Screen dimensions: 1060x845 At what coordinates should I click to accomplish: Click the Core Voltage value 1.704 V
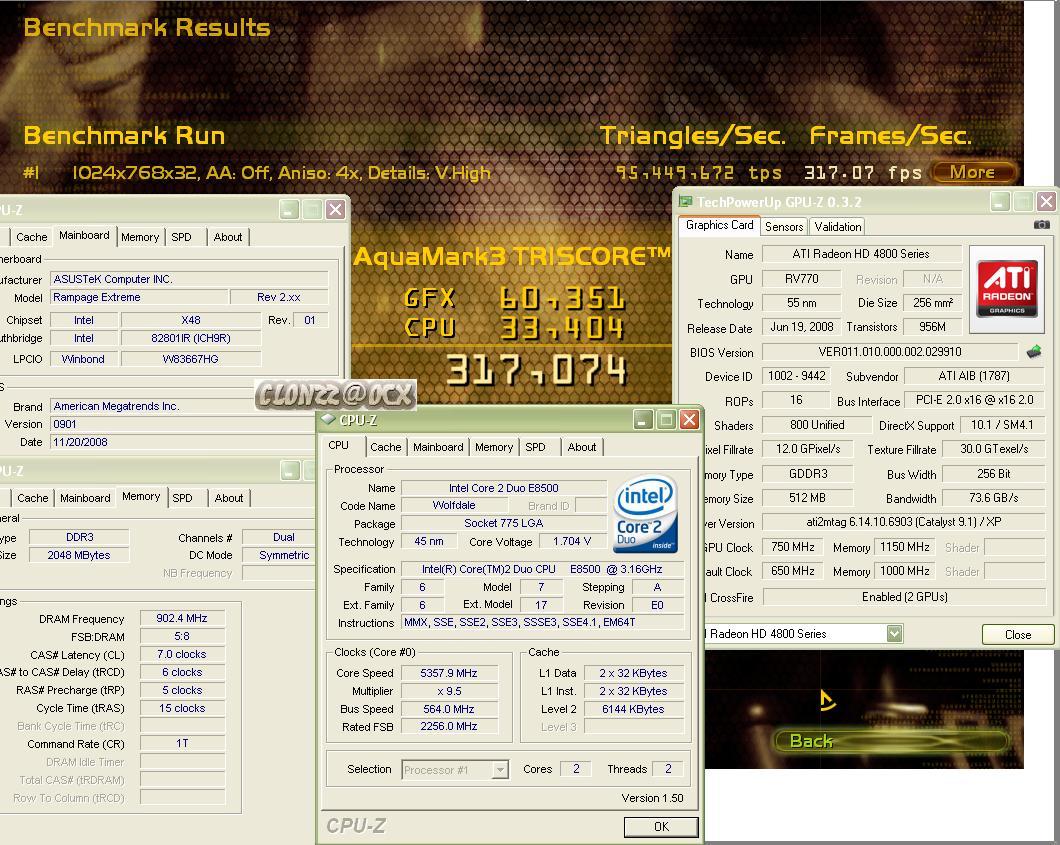572,541
